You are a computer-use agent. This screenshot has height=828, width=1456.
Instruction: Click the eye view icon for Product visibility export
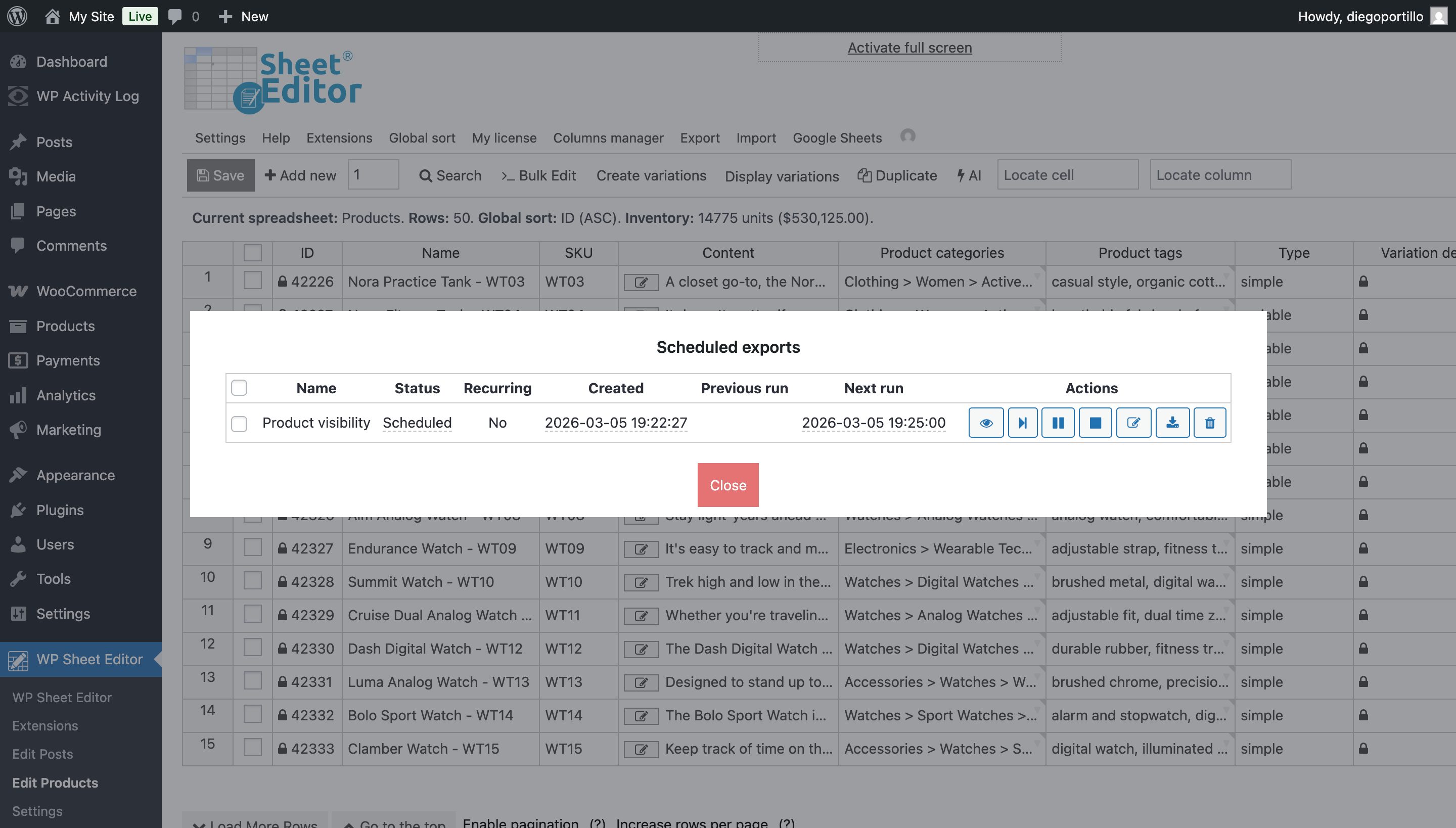pyautogui.click(x=986, y=423)
